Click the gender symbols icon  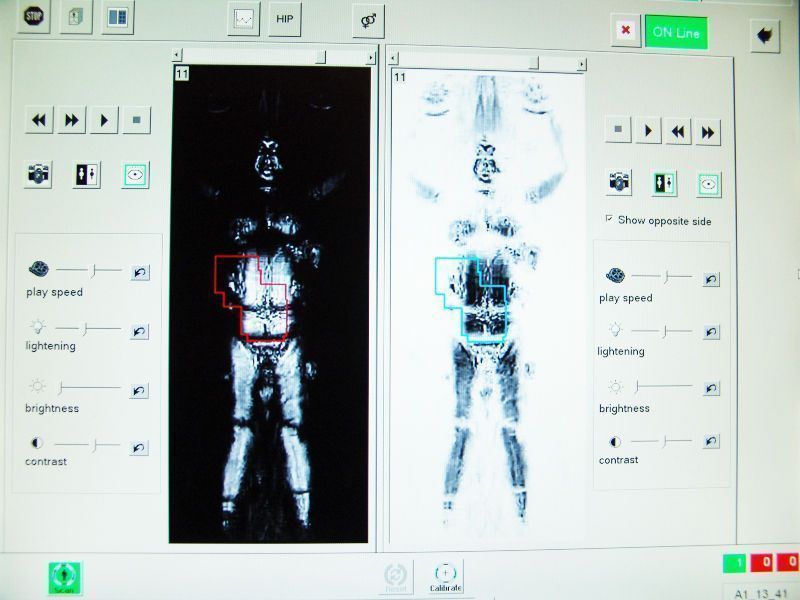(x=368, y=21)
